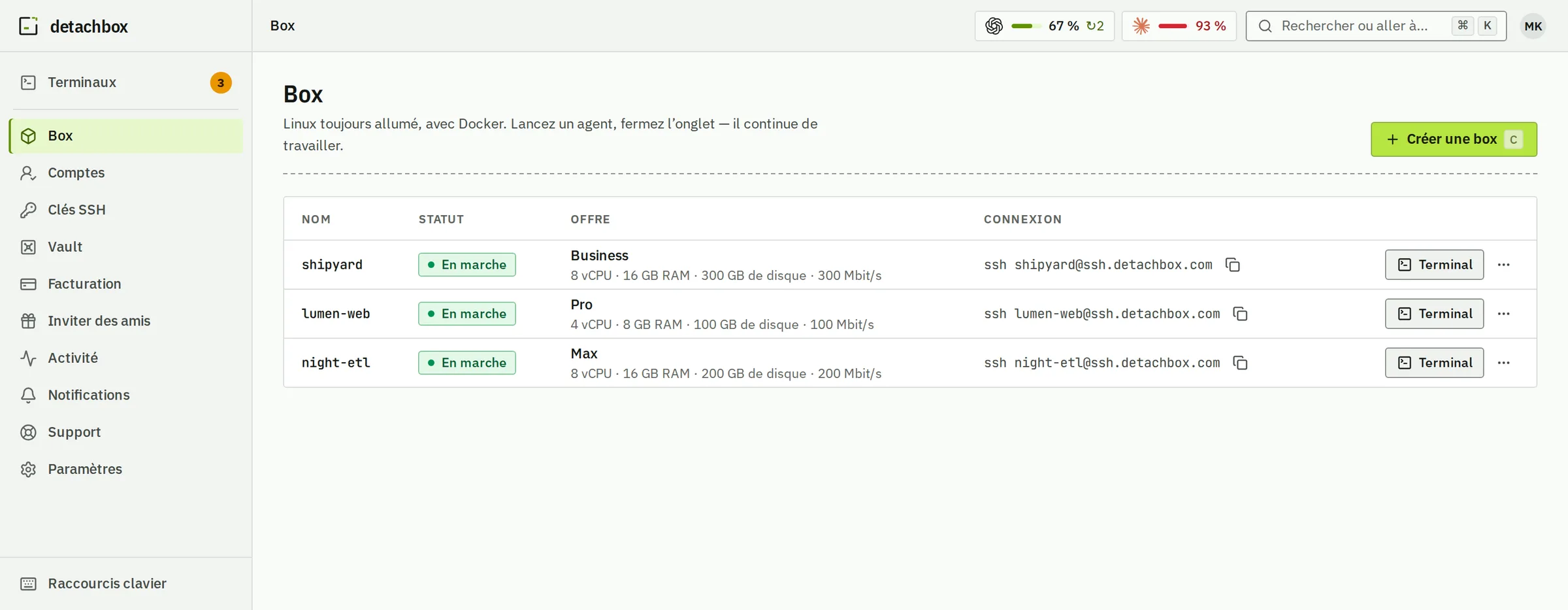Select the lumen-web box name

click(336, 314)
